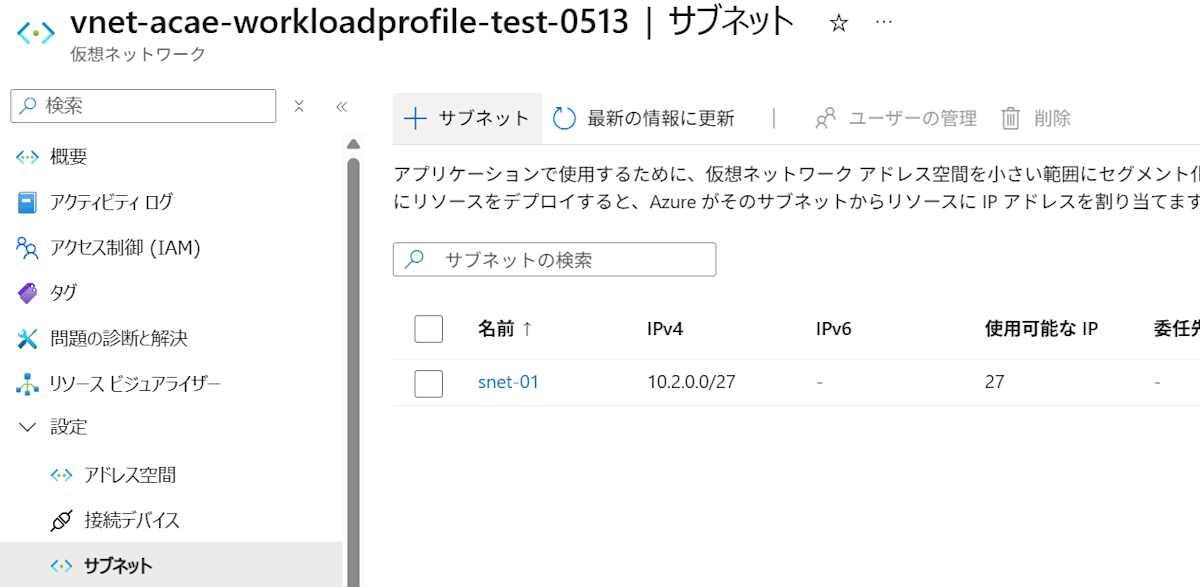Sort by 名前 column header arrow
Image resolution: width=1200 pixels, height=587 pixels.
pos(527,328)
